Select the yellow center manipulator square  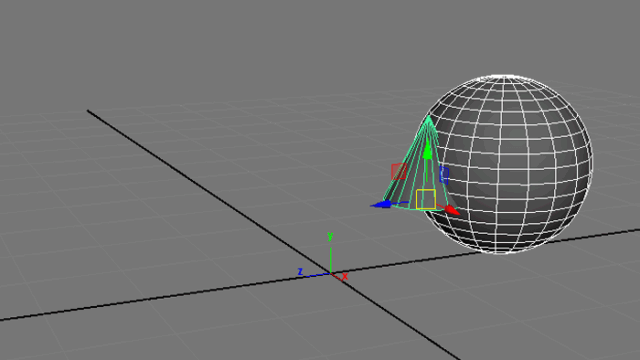[426, 200]
